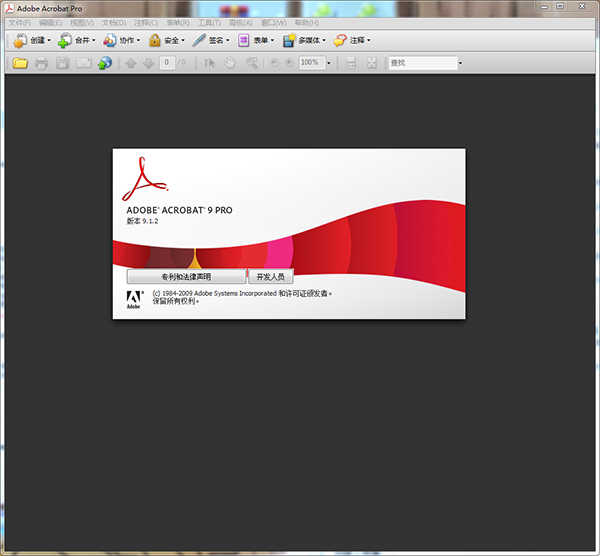Expand the 协作 (Collaborate) task menu
600x556 pixels.
pyautogui.click(x=122, y=40)
